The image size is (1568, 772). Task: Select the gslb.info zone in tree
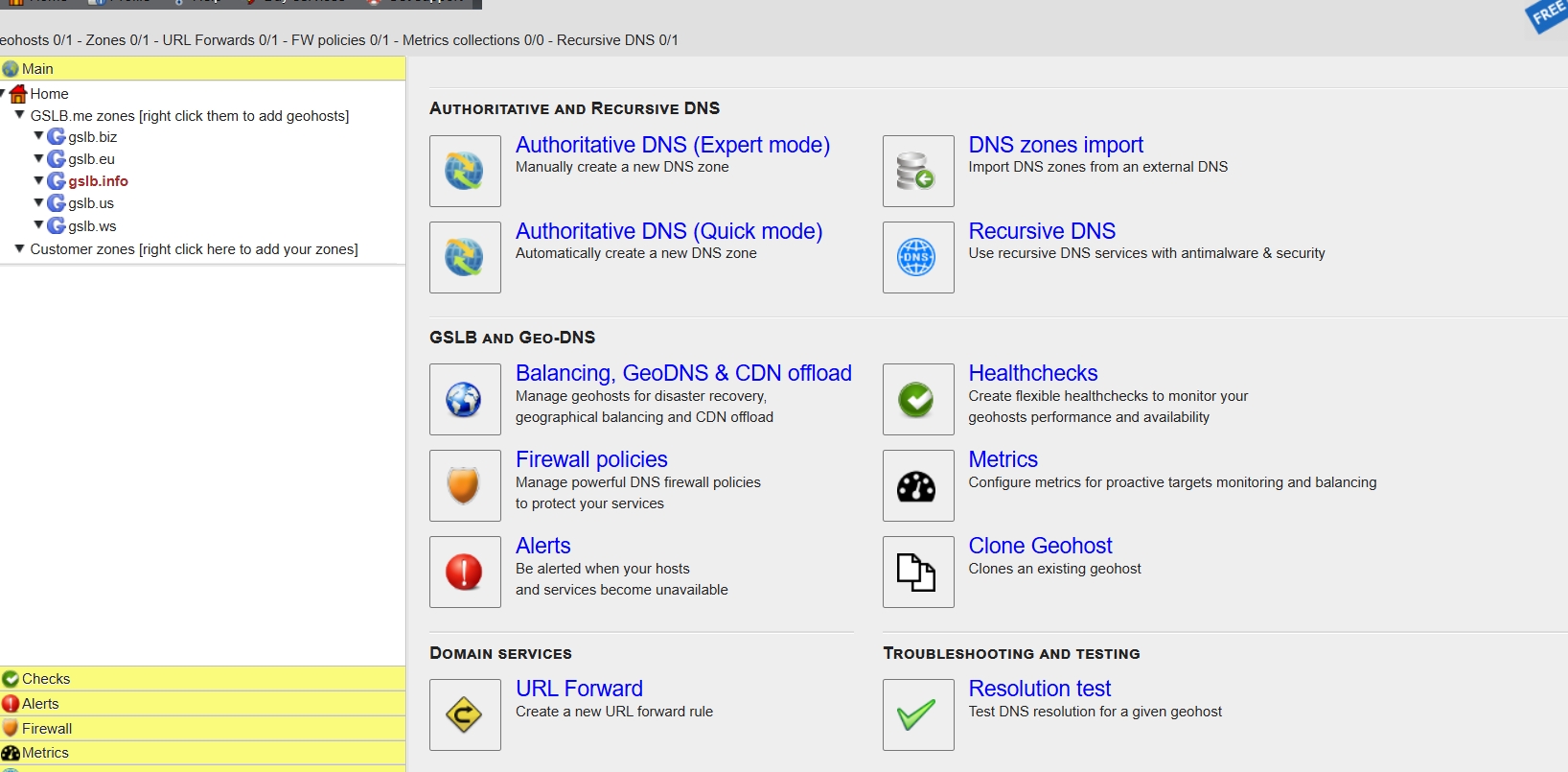(x=98, y=181)
